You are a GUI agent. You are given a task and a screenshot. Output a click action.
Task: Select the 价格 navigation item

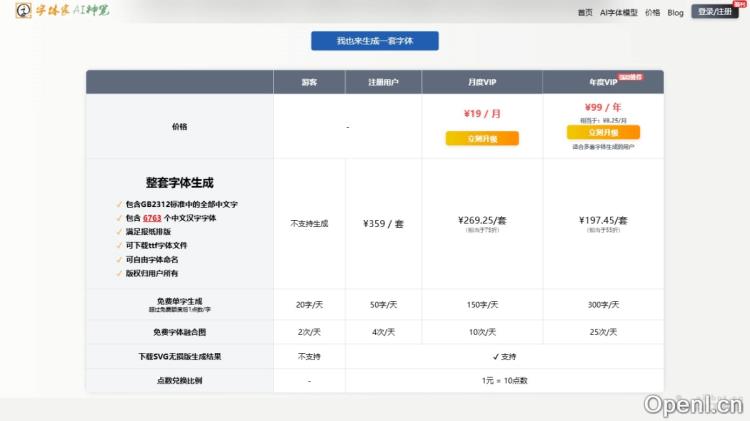coord(652,13)
